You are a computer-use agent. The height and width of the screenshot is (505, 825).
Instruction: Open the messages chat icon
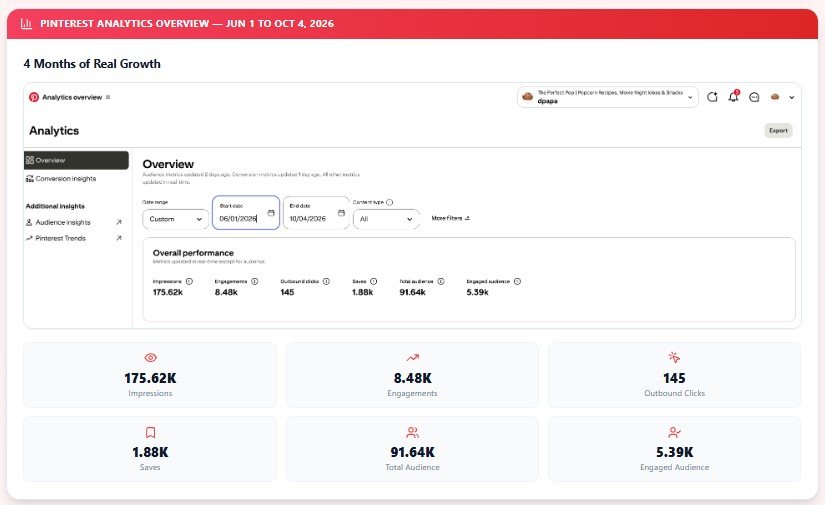click(754, 97)
